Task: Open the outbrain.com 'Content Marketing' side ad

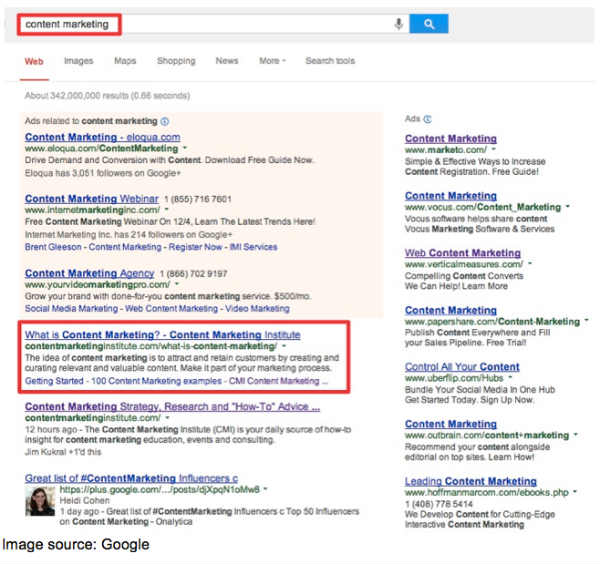Action: pyautogui.click(x=451, y=424)
